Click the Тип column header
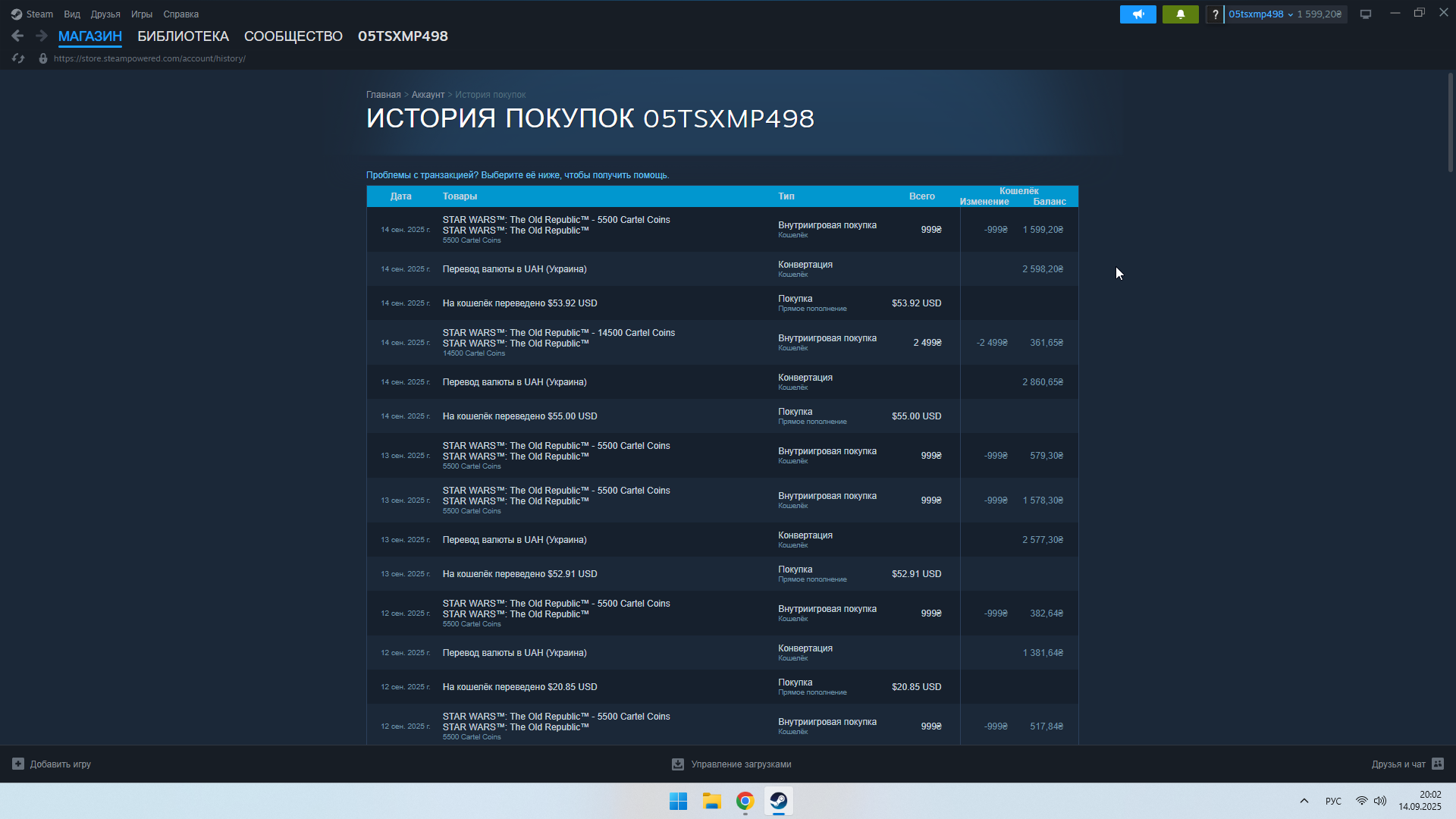Viewport: 1456px width, 819px height. pyautogui.click(x=786, y=196)
